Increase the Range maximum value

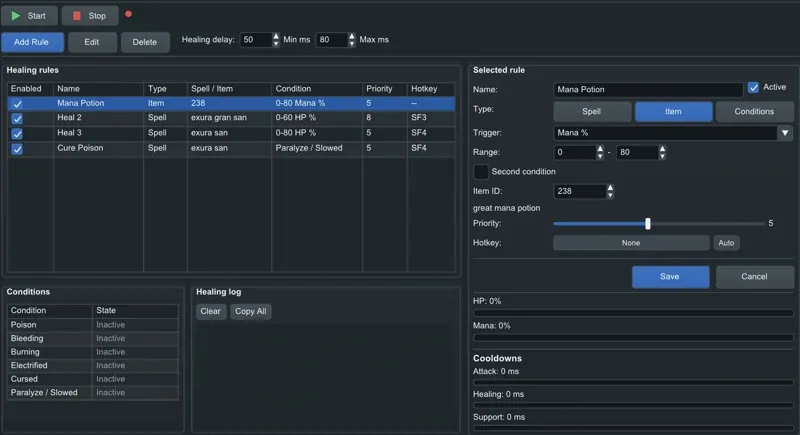click(x=662, y=149)
